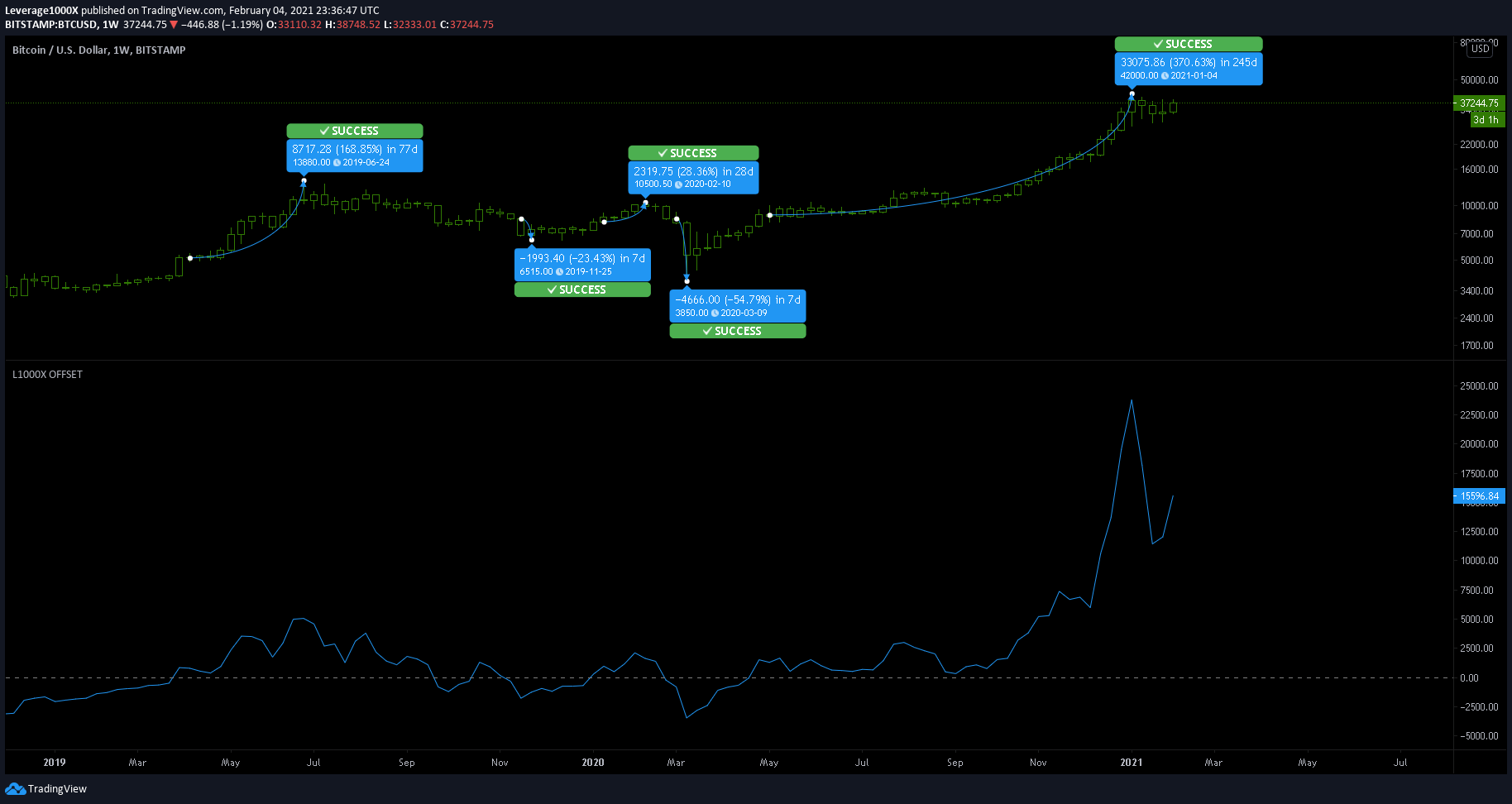The image size is (1512, 804).
Task: Click clock icon beside 2019-11-25 date
Action: pyautogui.click(x=559, y=272)
